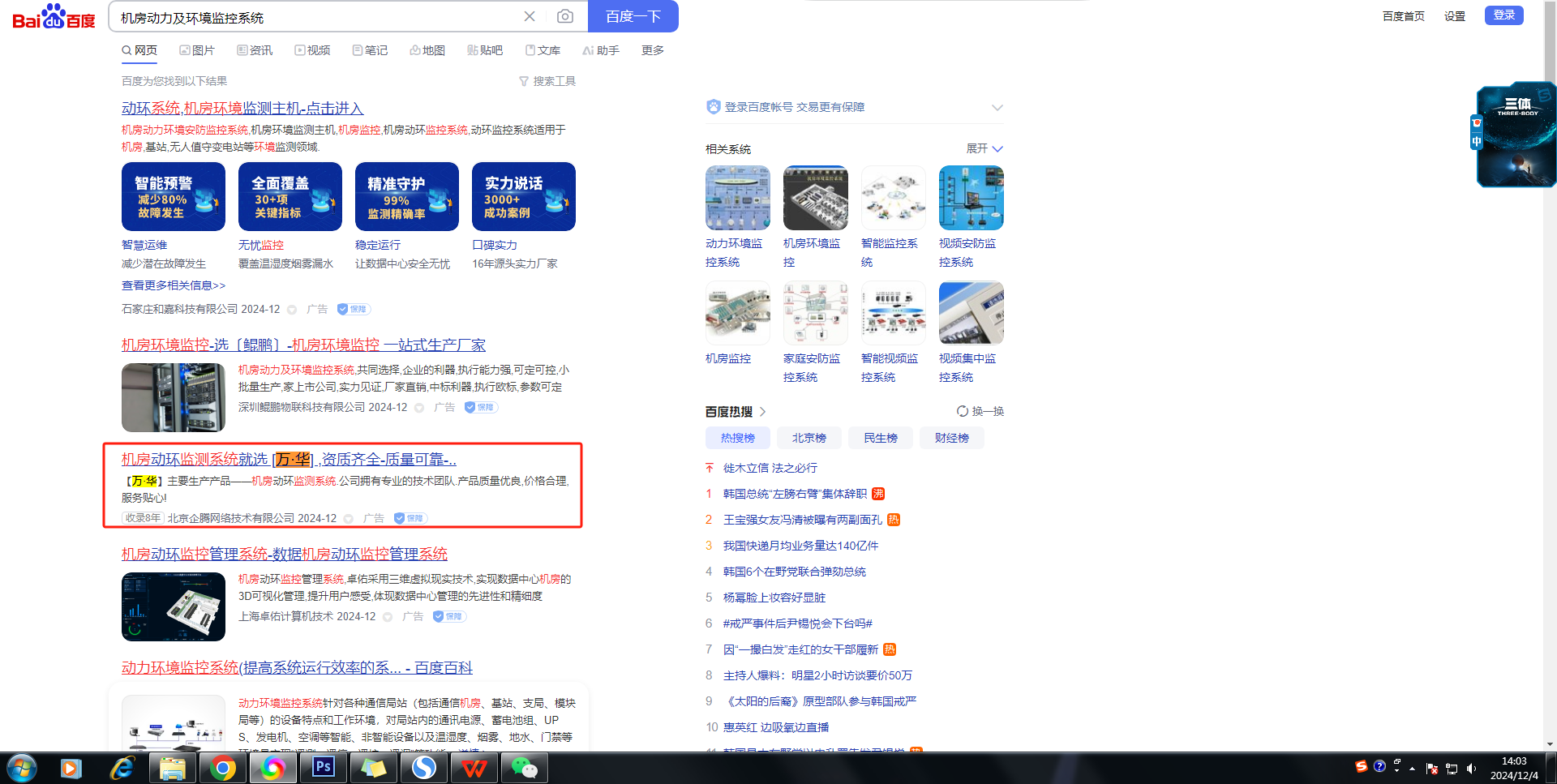
Task: Click the blue help icon in tray
Action: pyautogui.click(x=1379, y=766)
